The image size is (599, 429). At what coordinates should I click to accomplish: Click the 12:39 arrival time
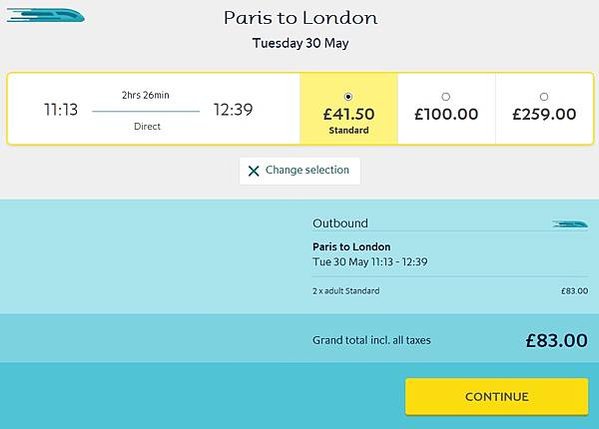tap(233, 110)
